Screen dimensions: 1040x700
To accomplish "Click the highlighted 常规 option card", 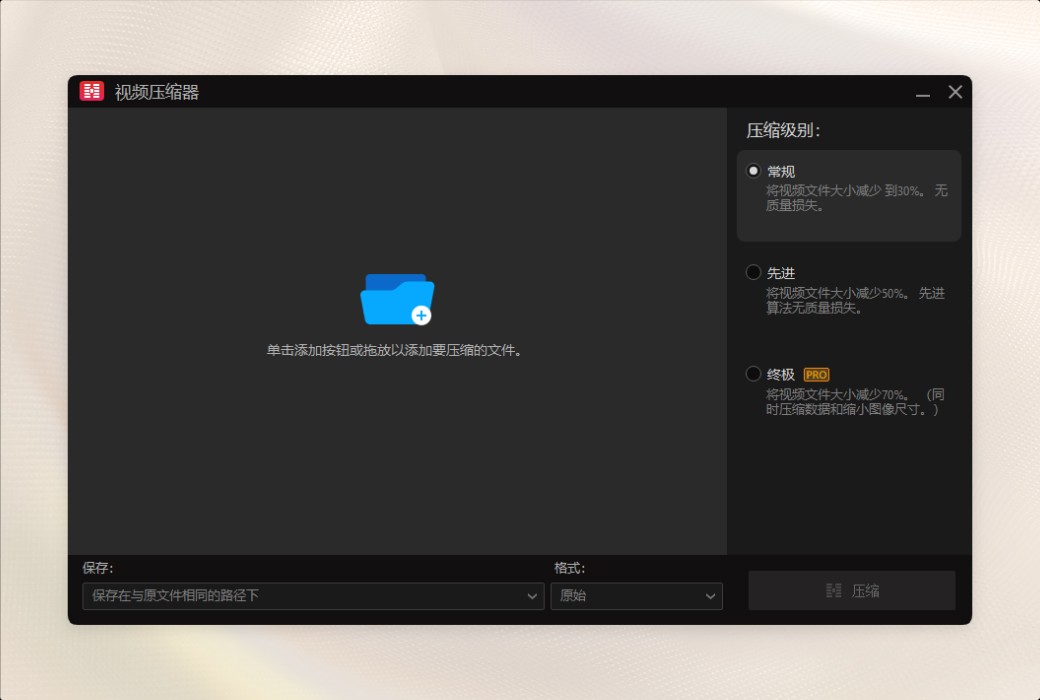I will [848, 195].
